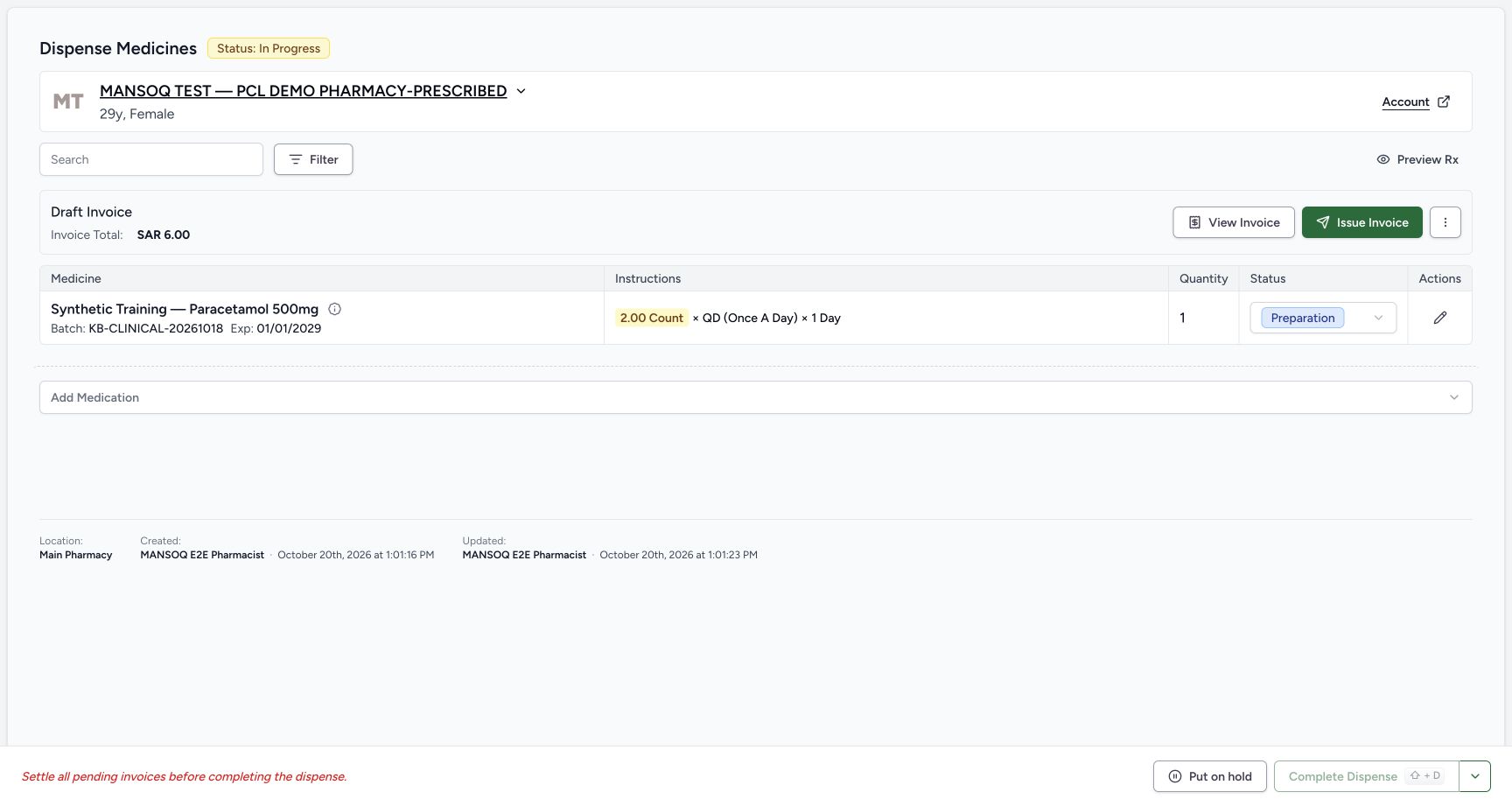Click View Invoice button
This screenshot has height=806, width=1512.
point(1234,222)
